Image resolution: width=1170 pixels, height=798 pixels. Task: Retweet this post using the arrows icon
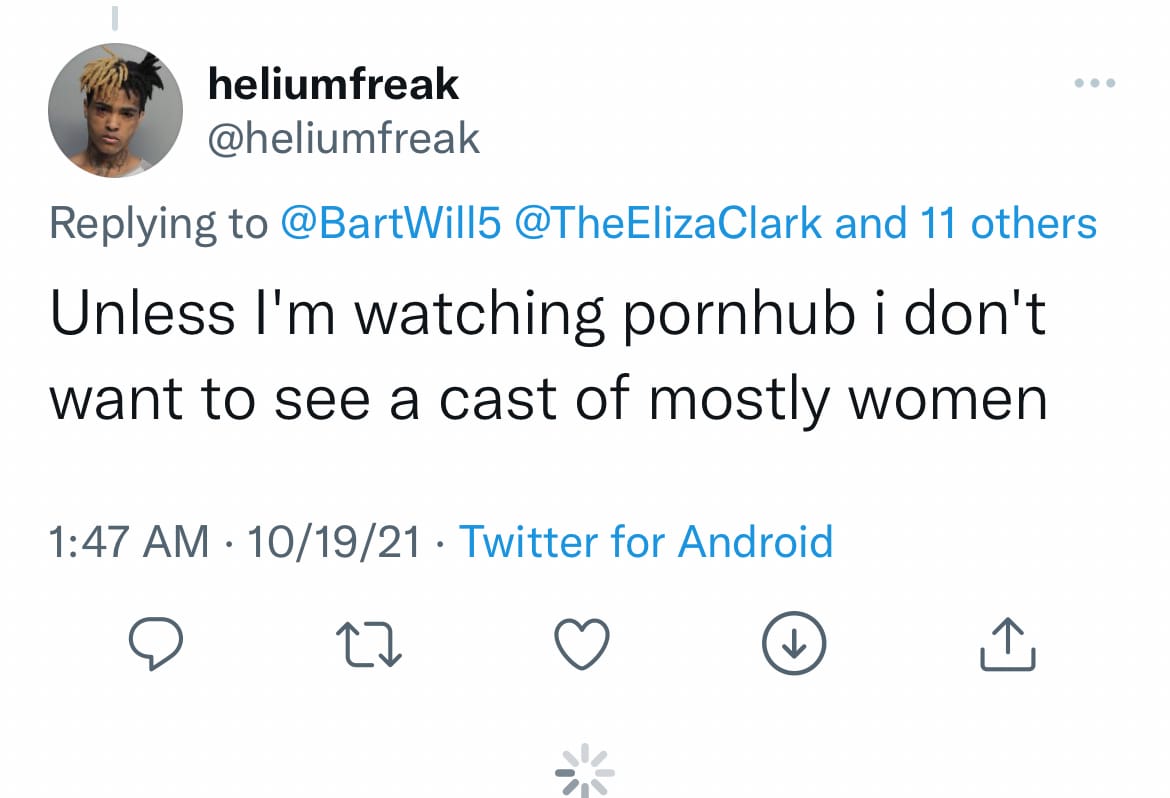click(x=369, y=645)
